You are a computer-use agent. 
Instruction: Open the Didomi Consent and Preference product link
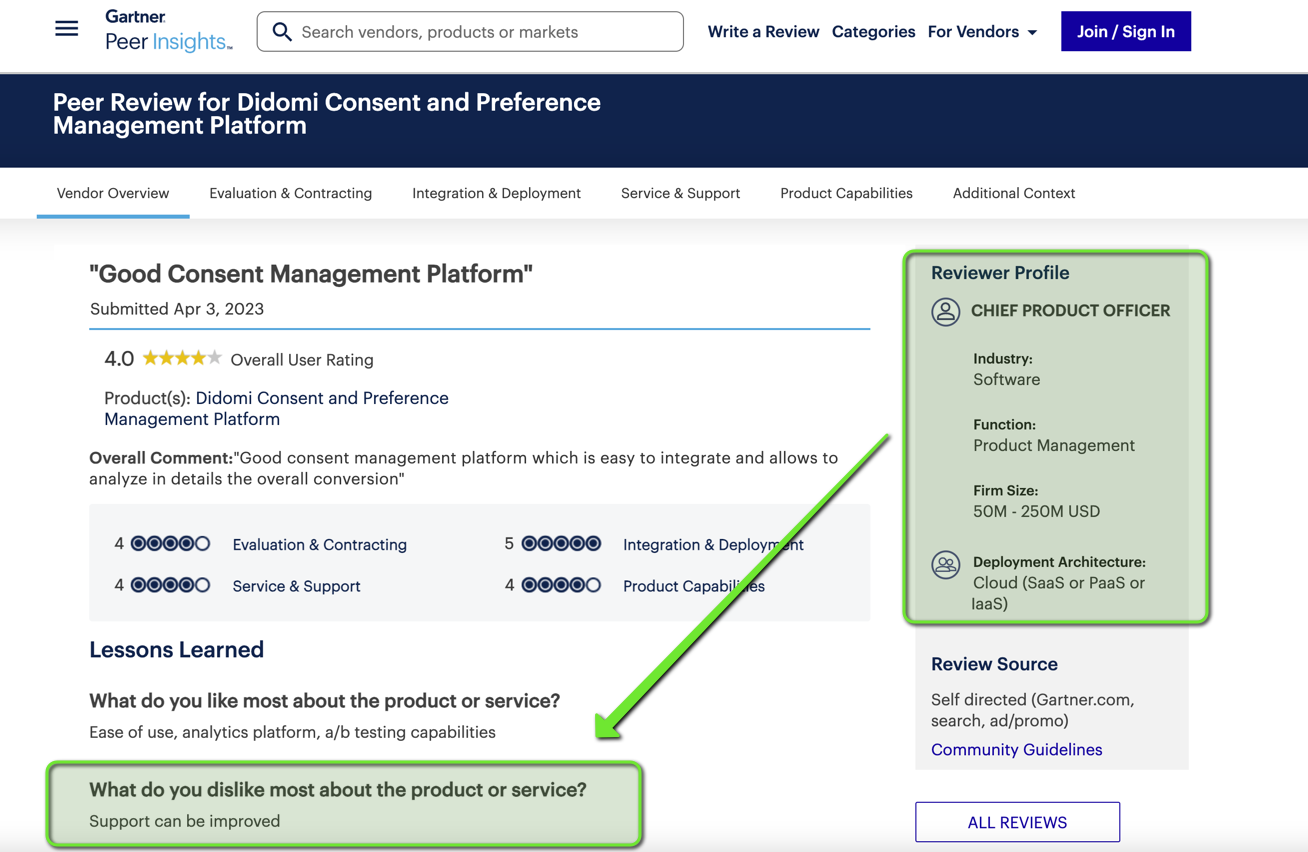point(276,408)
